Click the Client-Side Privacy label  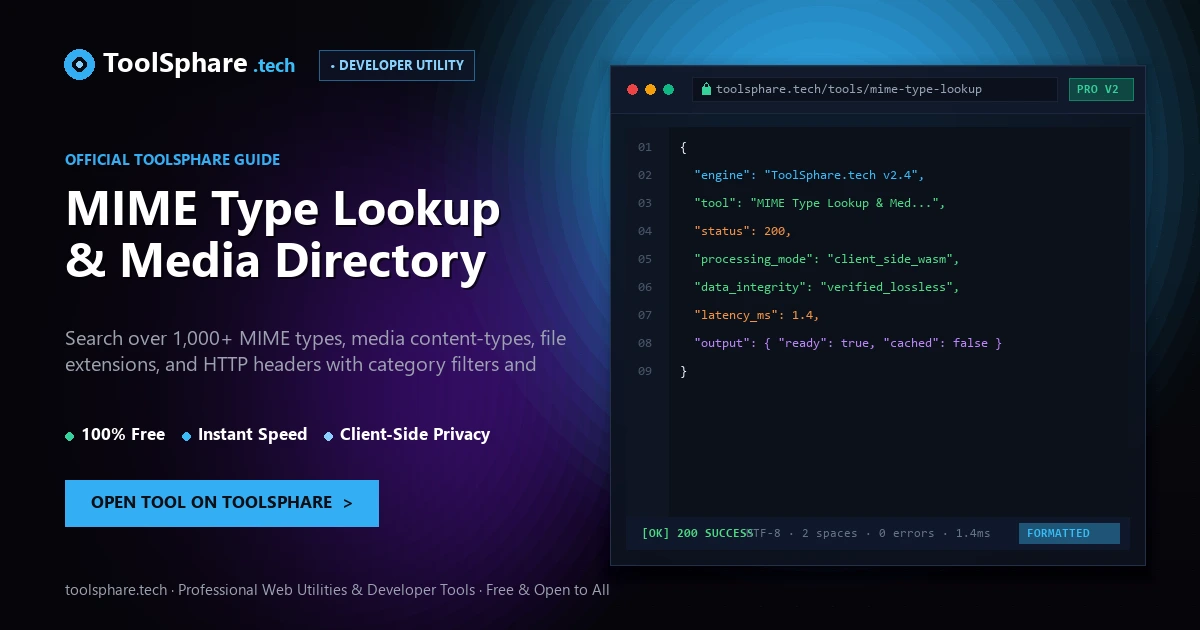[415, 435]
